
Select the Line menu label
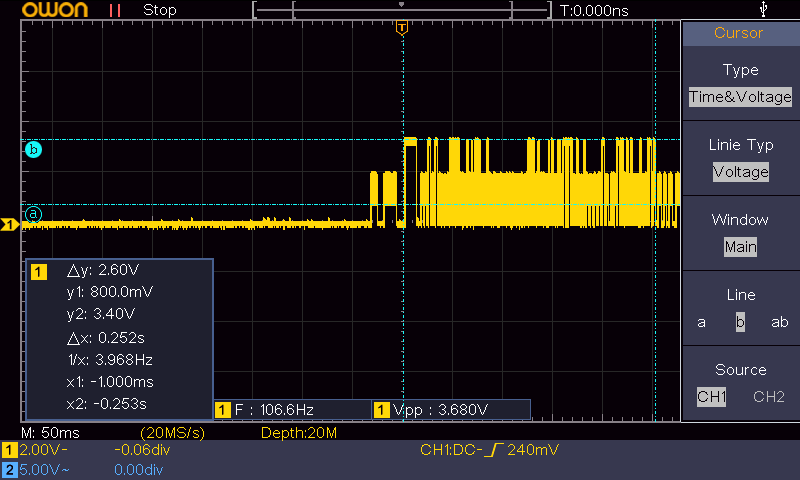741,295
